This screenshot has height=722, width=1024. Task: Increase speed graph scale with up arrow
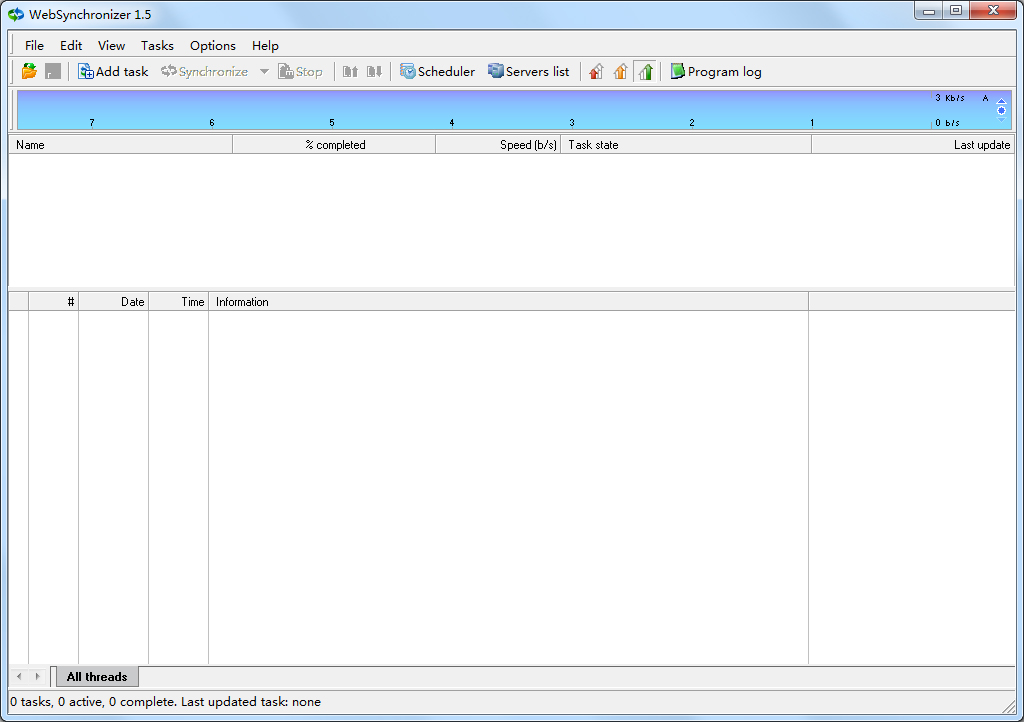1001,101
